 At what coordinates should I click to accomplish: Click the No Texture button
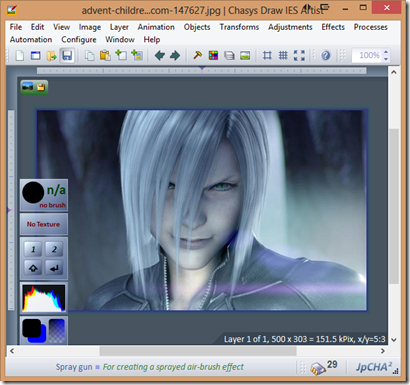click(x=44, y=224)
